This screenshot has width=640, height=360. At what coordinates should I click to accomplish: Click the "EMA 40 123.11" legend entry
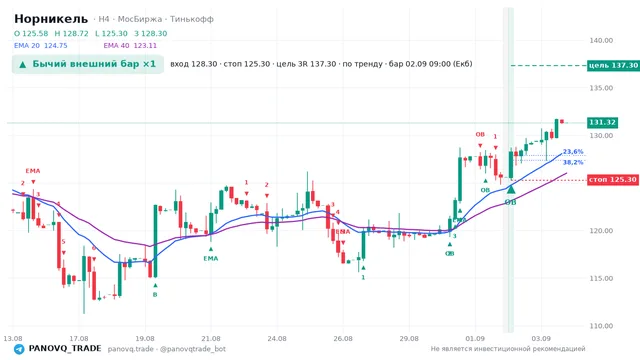point(130,45)
